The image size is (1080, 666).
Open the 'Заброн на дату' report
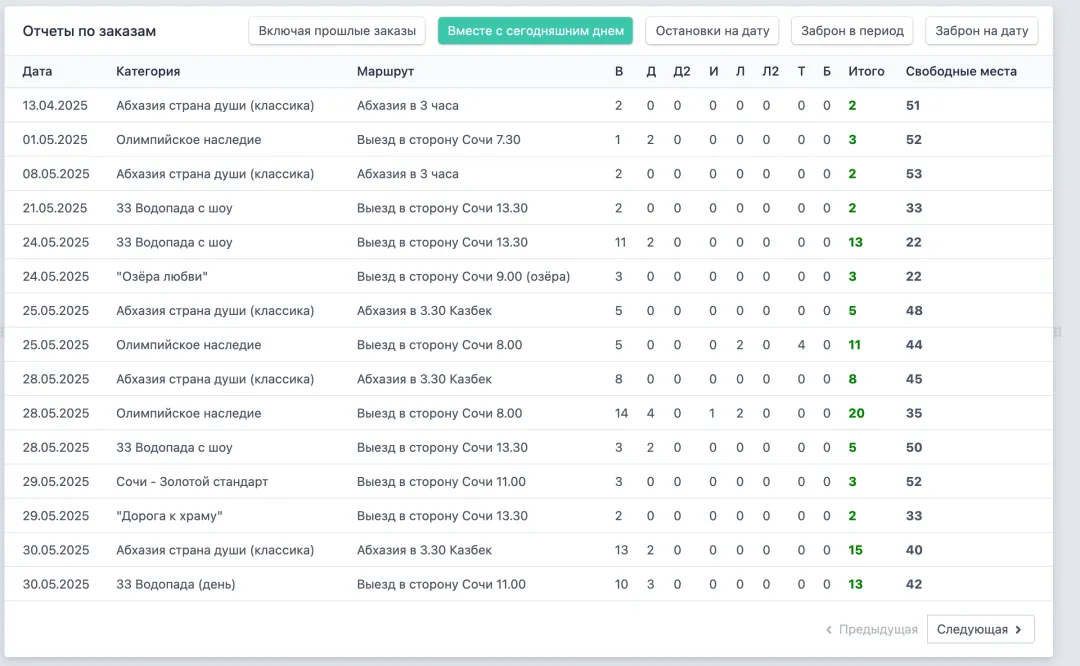[x=982, y=31]
